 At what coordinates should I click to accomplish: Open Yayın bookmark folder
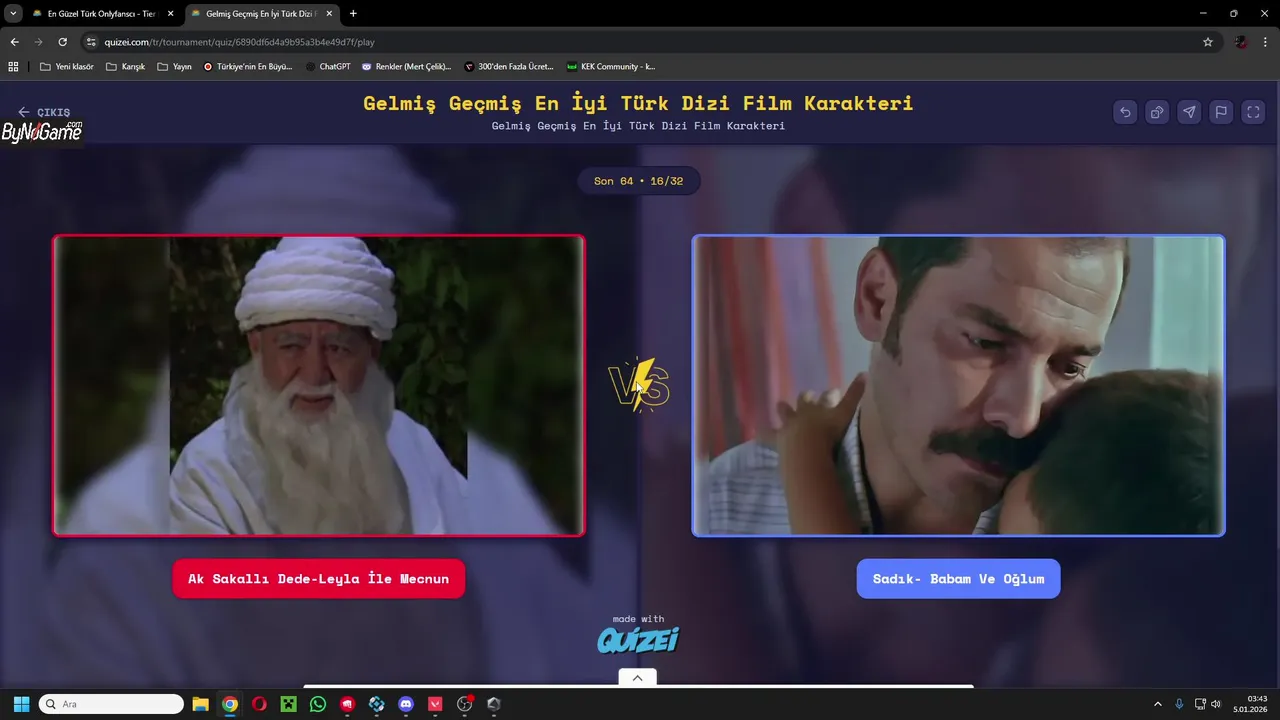click(174, 67)
